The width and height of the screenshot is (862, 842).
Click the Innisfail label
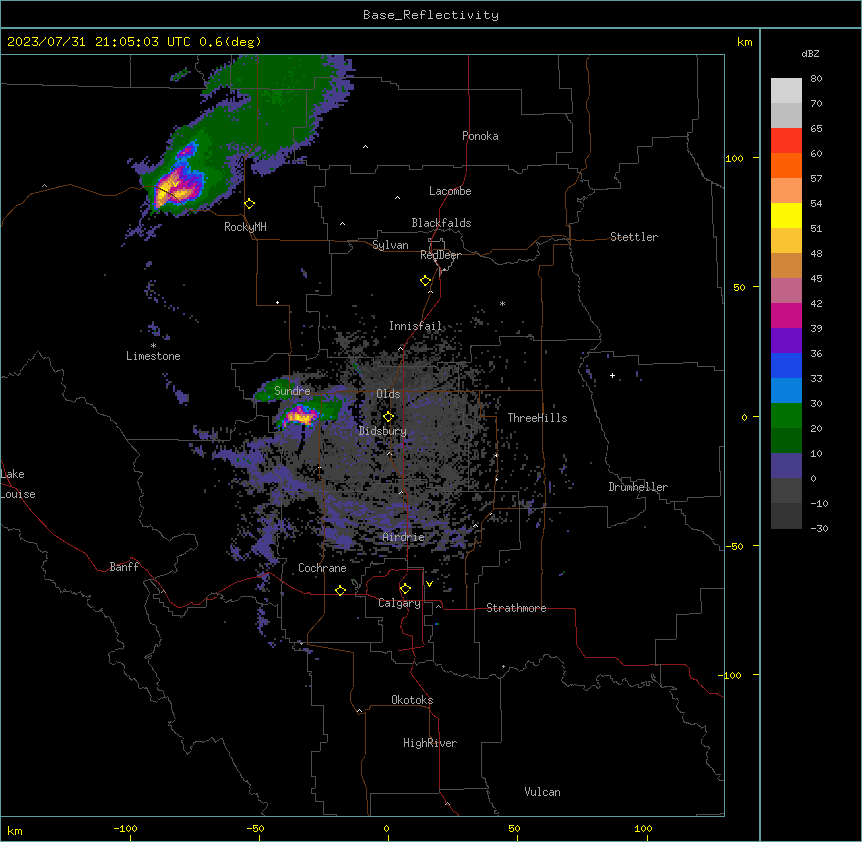pyautogui.click(x=416, y=326)
